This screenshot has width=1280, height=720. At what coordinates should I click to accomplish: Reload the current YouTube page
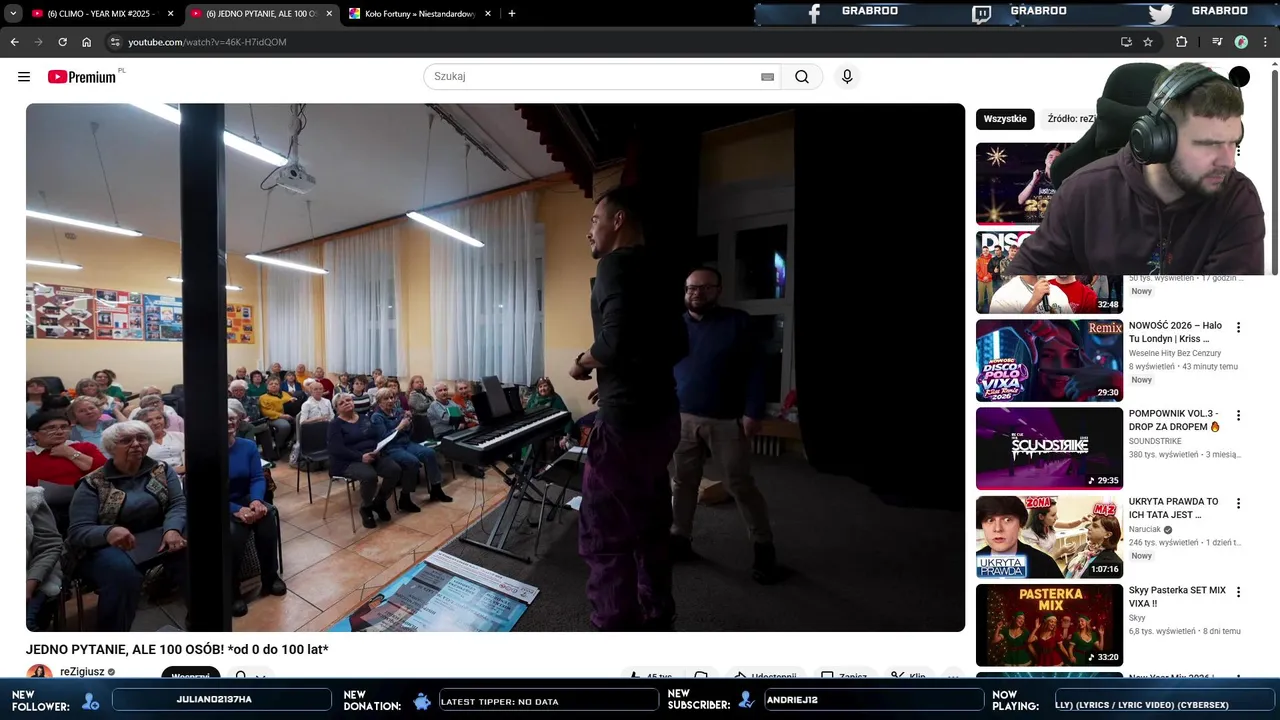tap(62, 42)
